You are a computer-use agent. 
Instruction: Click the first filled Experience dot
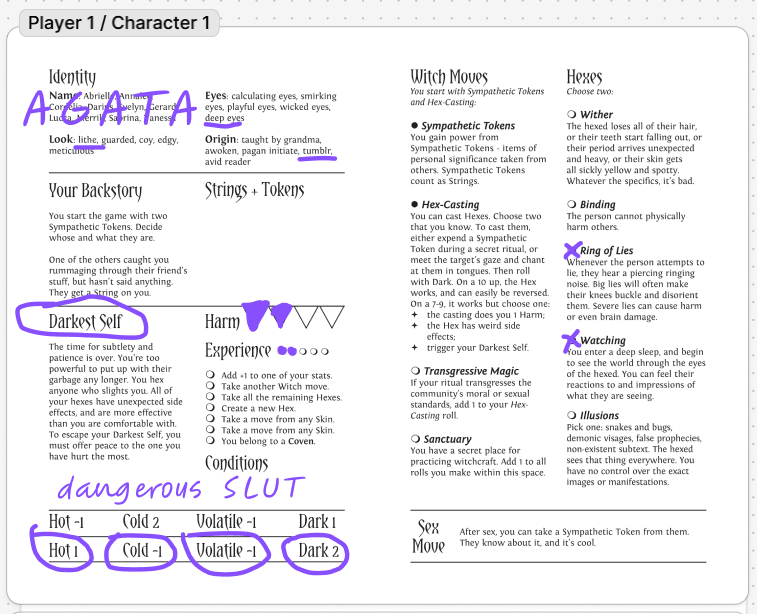coord(283,352)
